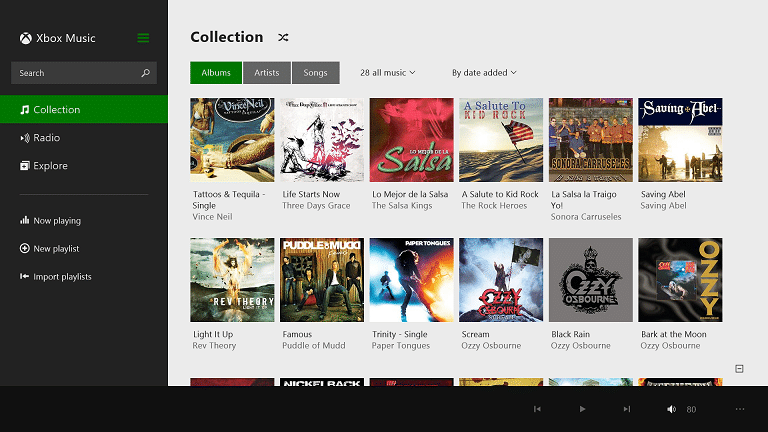Click the Explore store icon
The width and height of the screenshot is (768, 432).
[24, 166]
